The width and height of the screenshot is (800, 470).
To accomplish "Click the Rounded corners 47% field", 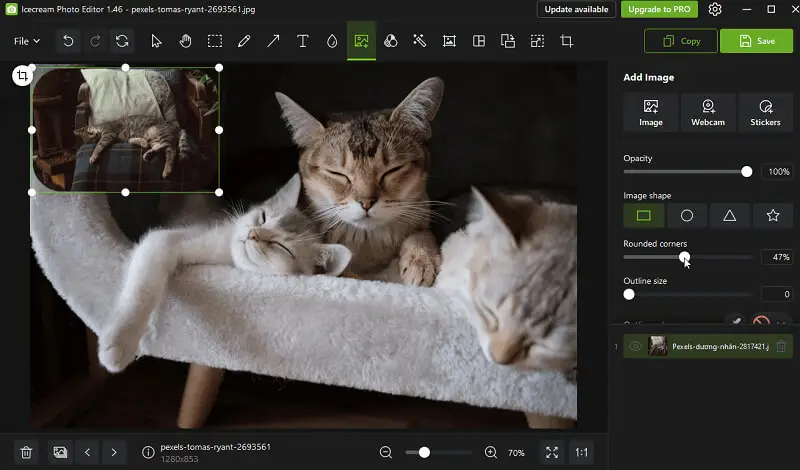I will point(777,257).
